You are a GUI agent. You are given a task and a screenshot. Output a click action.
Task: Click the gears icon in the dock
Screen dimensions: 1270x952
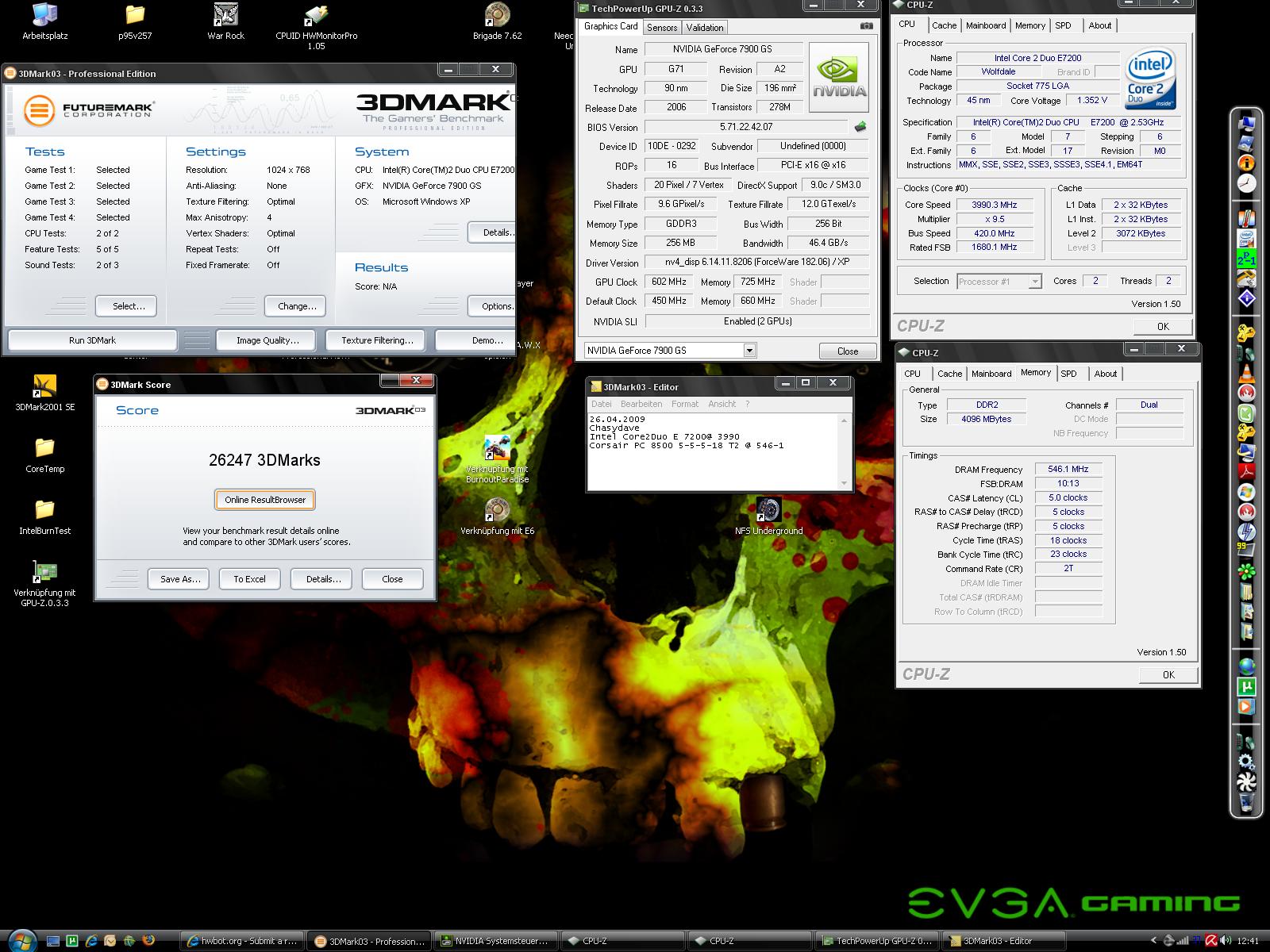pyautogui.click(x=1246, y=762)
